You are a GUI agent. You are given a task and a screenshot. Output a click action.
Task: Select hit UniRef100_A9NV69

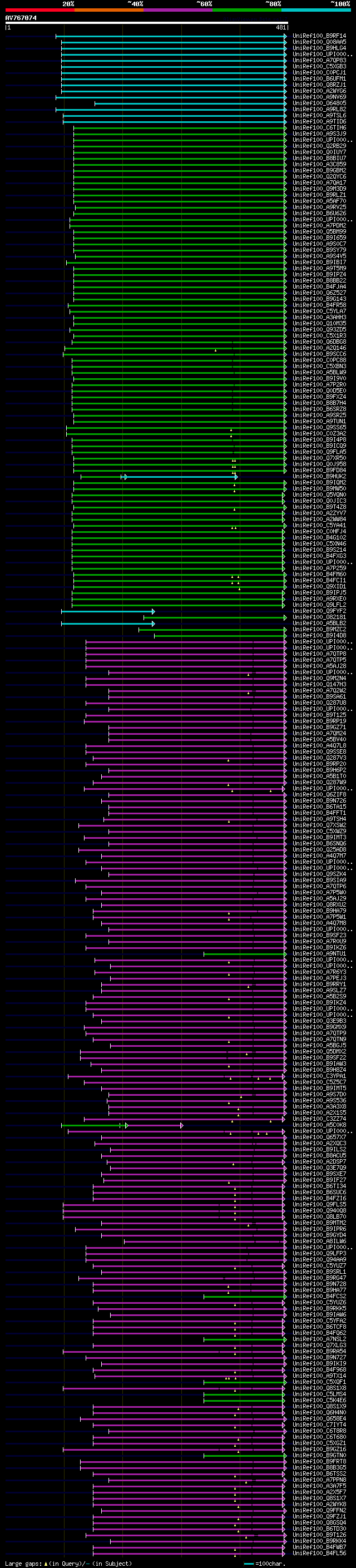tap(319, 97)
